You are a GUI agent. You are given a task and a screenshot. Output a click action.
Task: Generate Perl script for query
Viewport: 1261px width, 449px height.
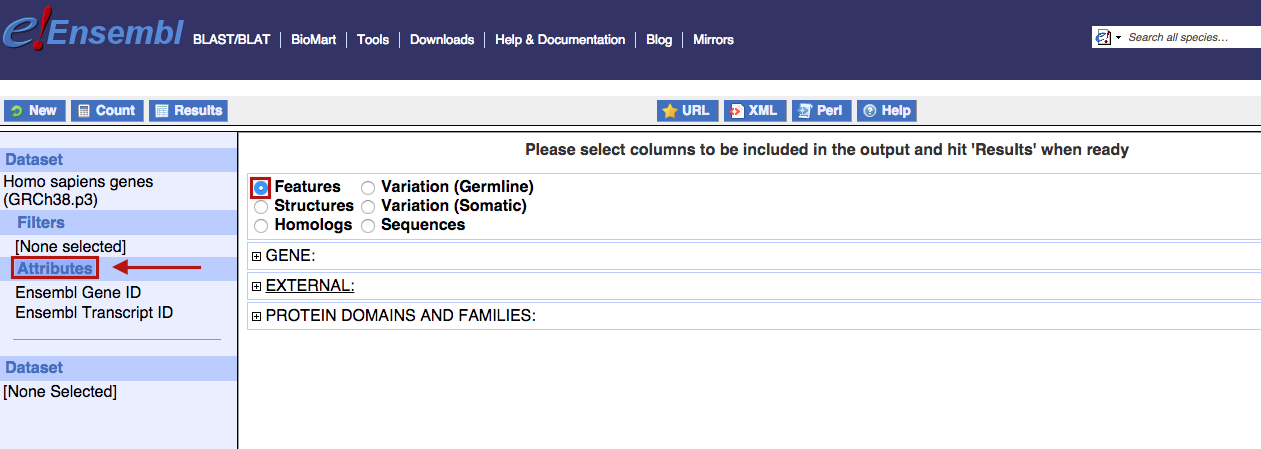pyautogui.click(x=821, y=111)
